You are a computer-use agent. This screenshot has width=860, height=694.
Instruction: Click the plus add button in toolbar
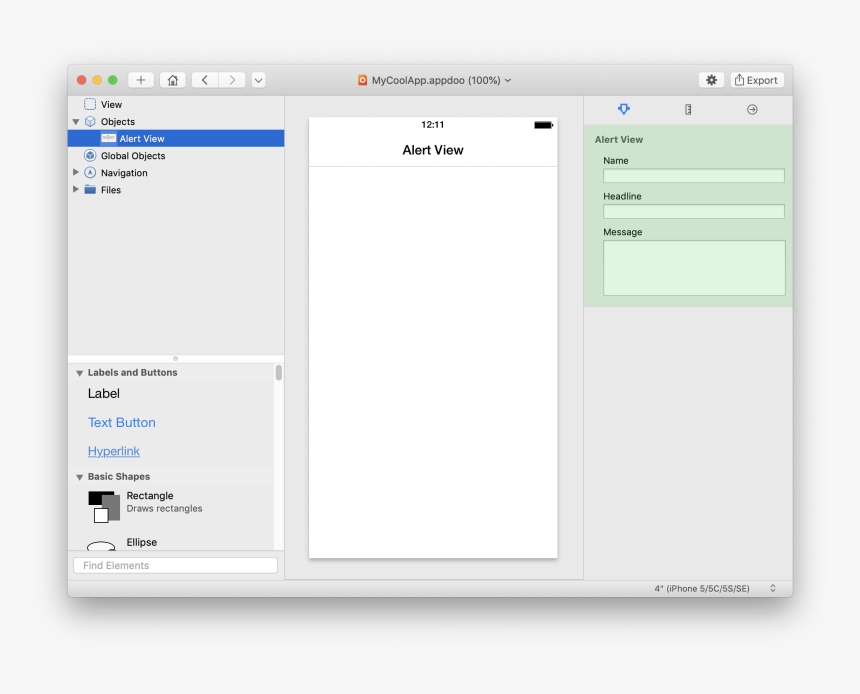(x=140, y=80)
